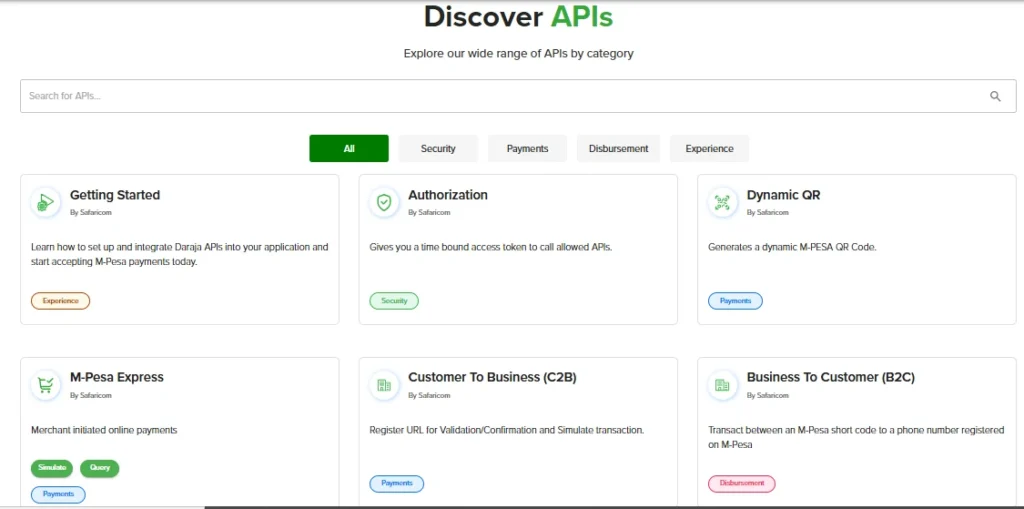Click 'By Safaricom' under Dynamic QR
This screenshot has width=1024, height=509.
coord(767,212)
